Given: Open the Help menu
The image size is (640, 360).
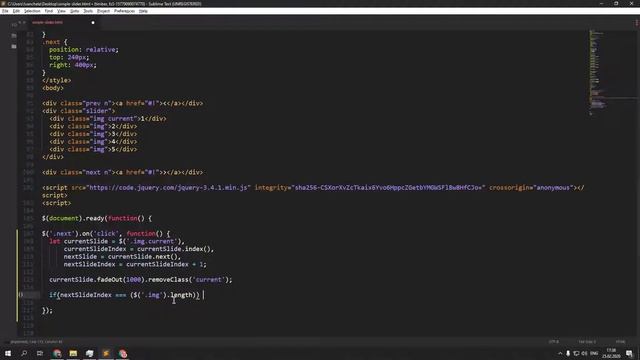Looking at the screenshot, I should (x=143, y=11).
